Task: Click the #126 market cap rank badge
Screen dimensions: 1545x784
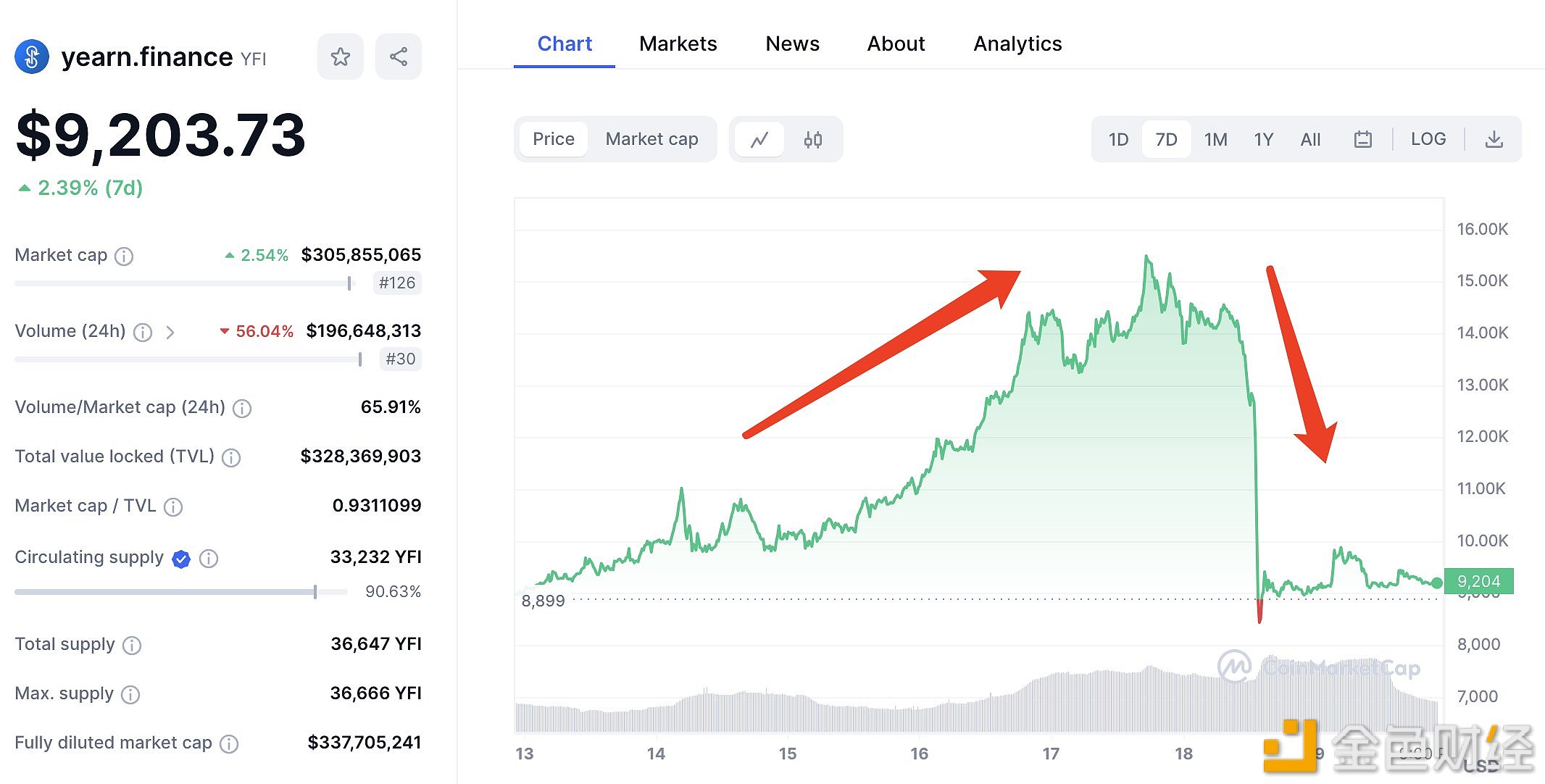Action: point(397,283)
